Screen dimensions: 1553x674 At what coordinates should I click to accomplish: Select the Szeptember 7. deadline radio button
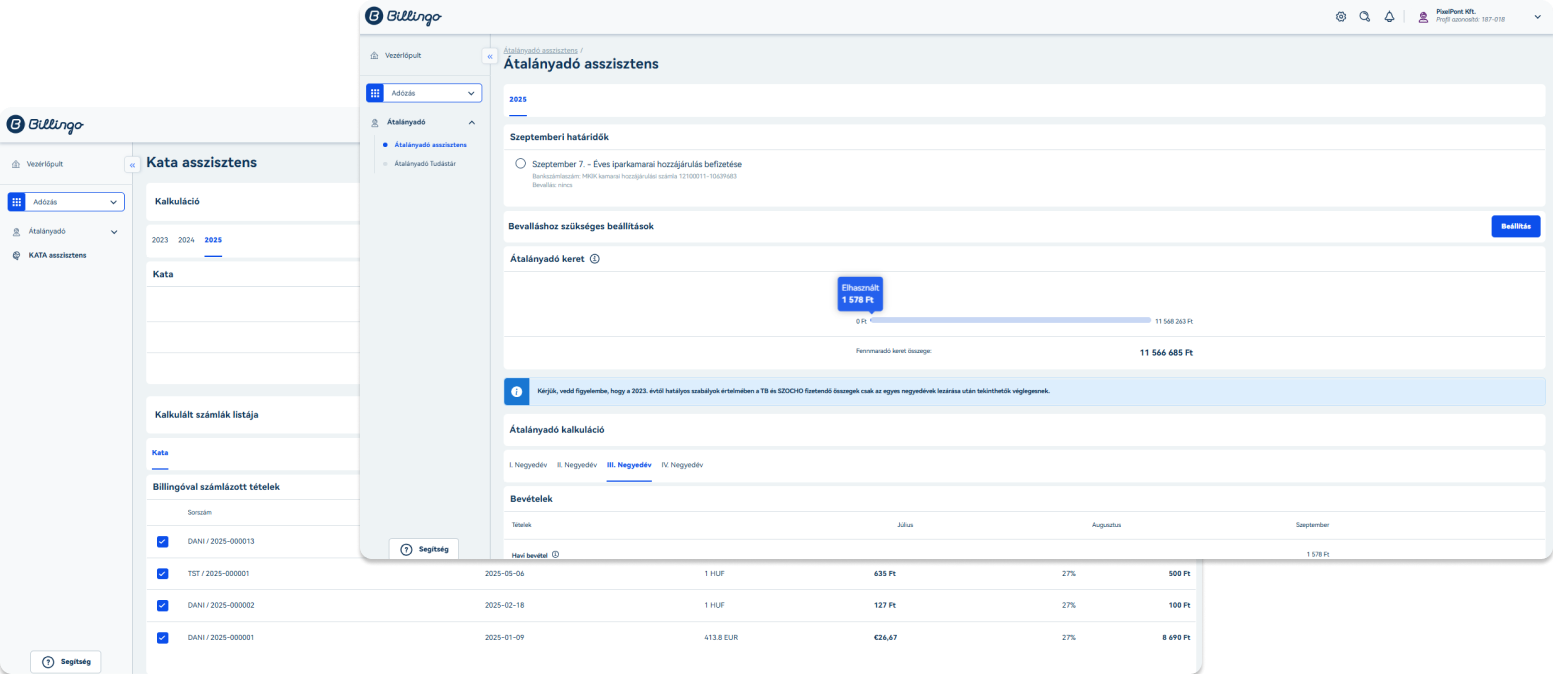coord(520,163)
